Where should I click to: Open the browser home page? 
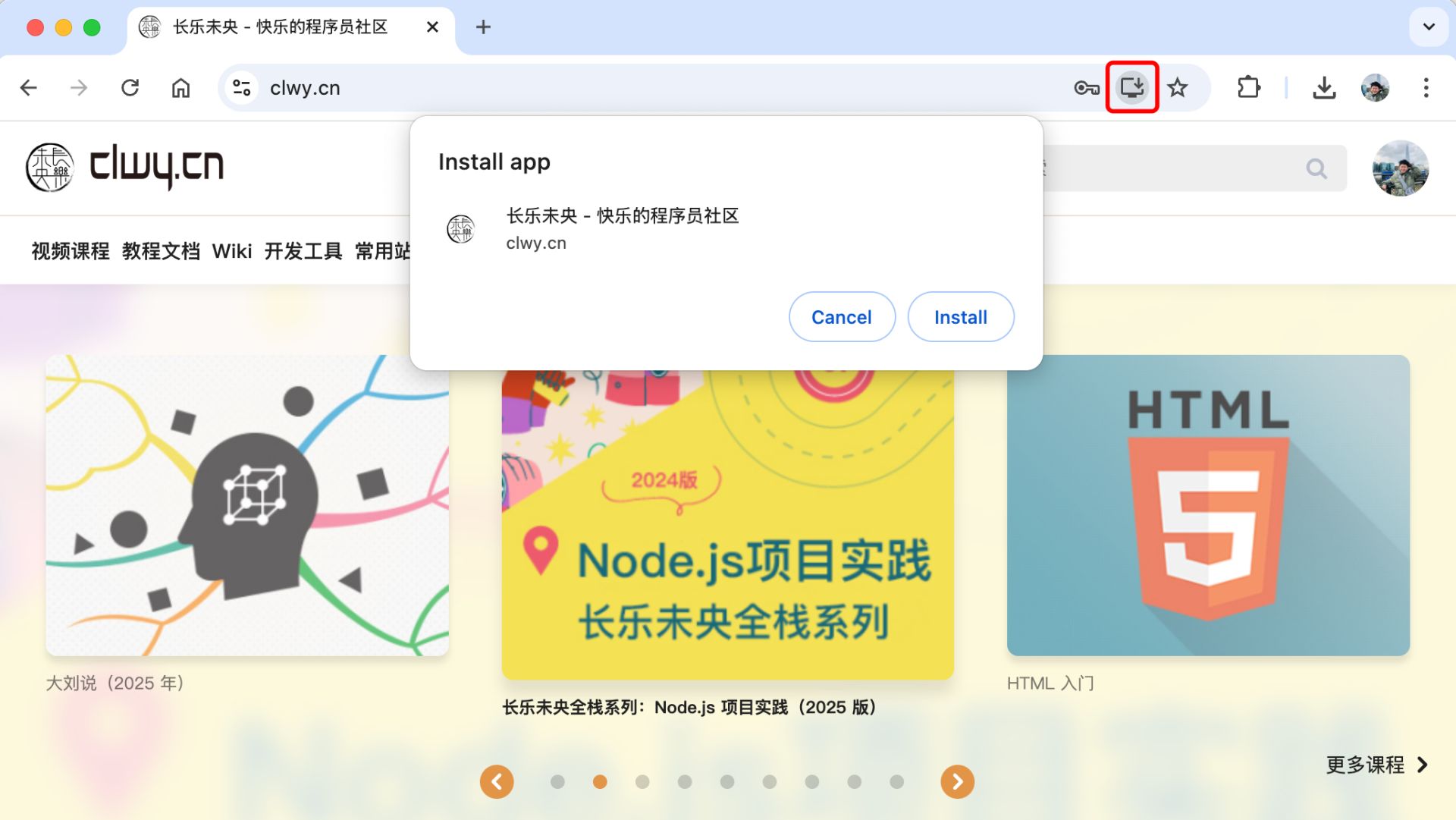[x=180, y=88]
